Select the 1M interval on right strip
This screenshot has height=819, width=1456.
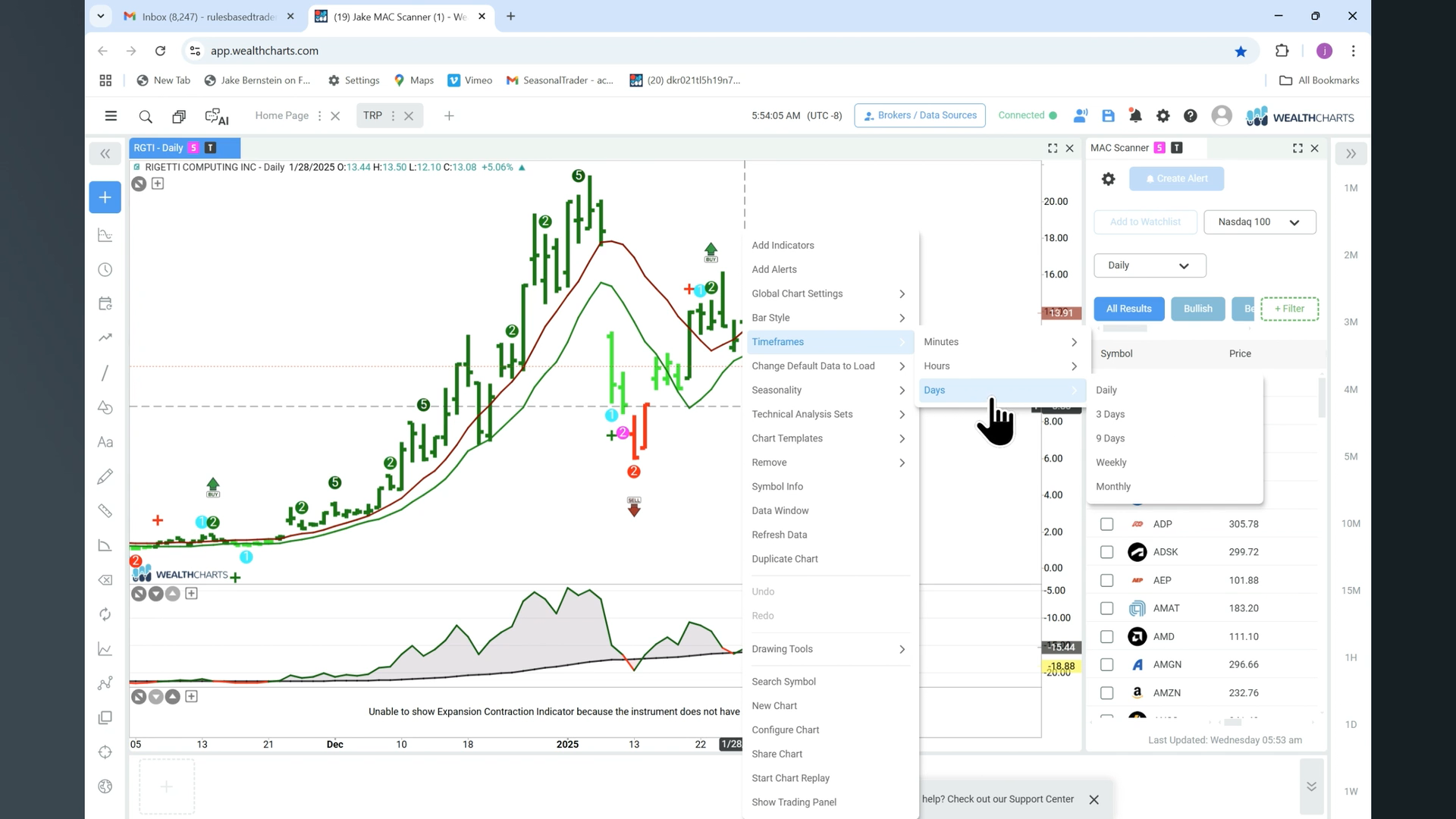pyautogui.click(x=1351, y=188)
